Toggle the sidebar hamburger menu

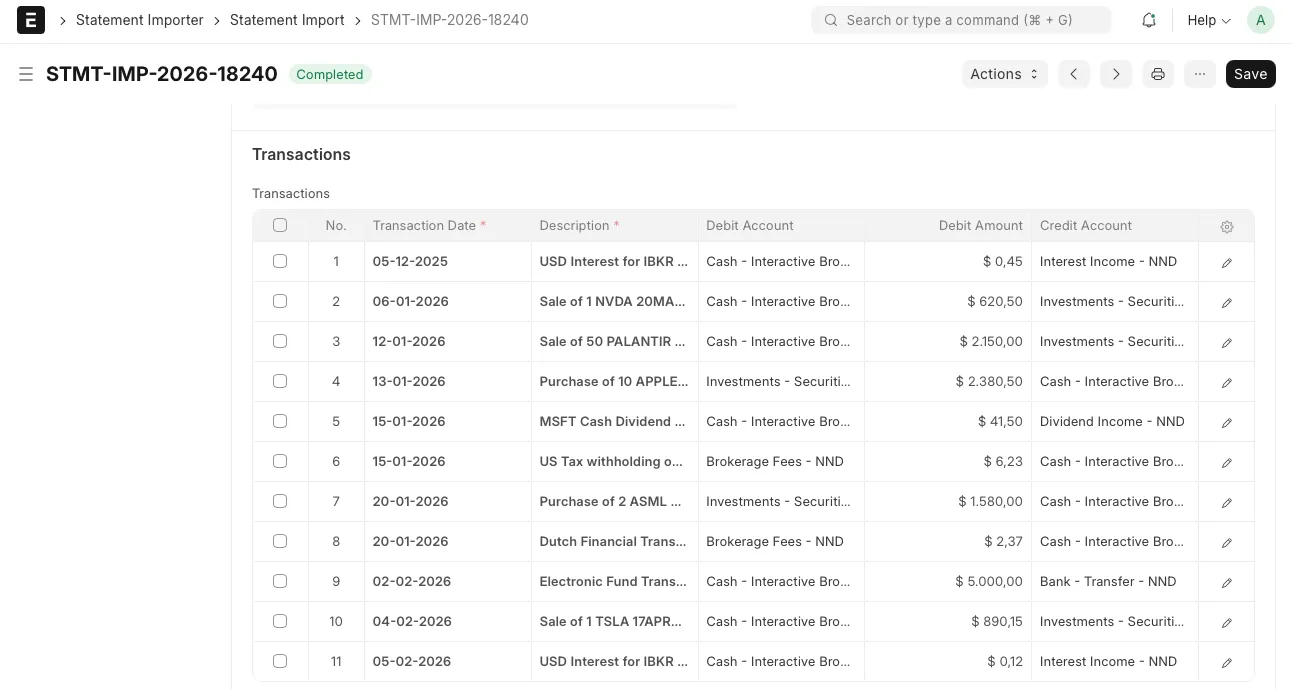[x=26, y=74]
